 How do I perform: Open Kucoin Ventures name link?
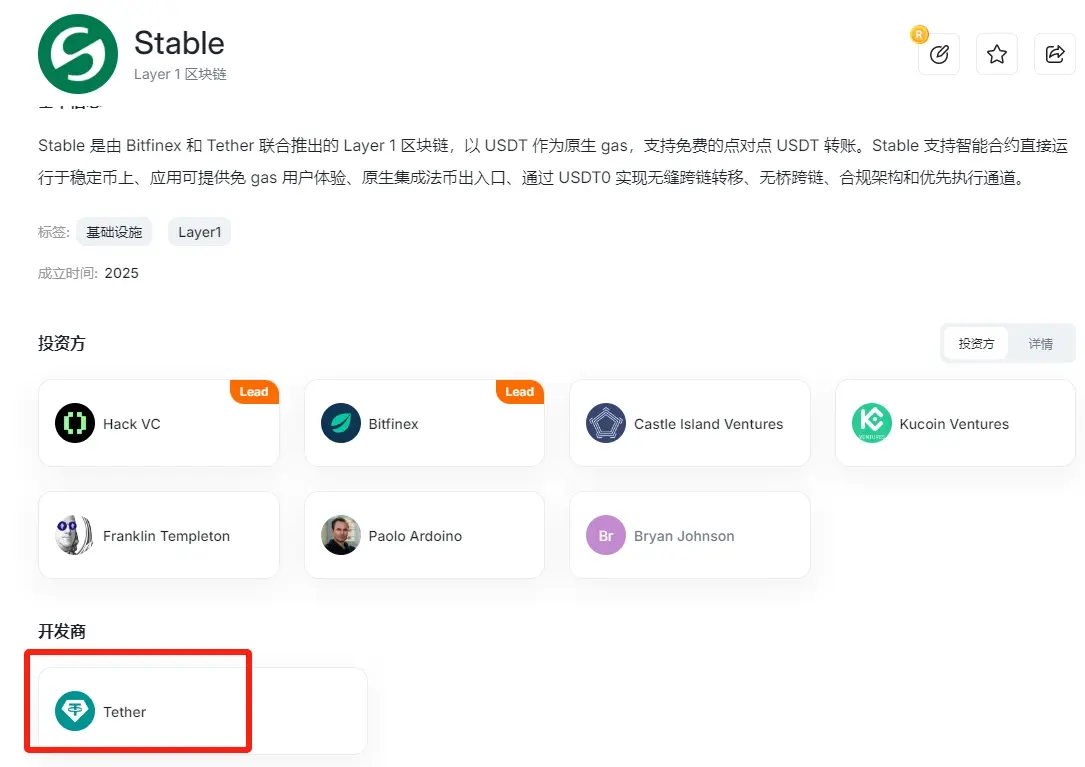(x=954, y=424)
